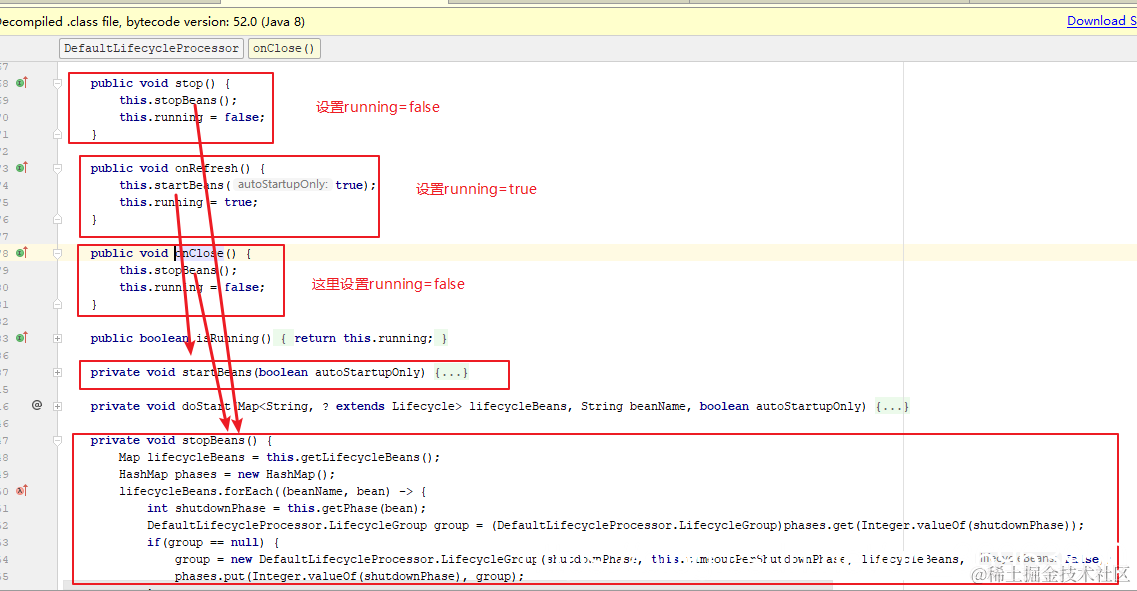Click 'private void doStart' declaration
Viewport: 1137px width, 591px height.
point(160,407)
